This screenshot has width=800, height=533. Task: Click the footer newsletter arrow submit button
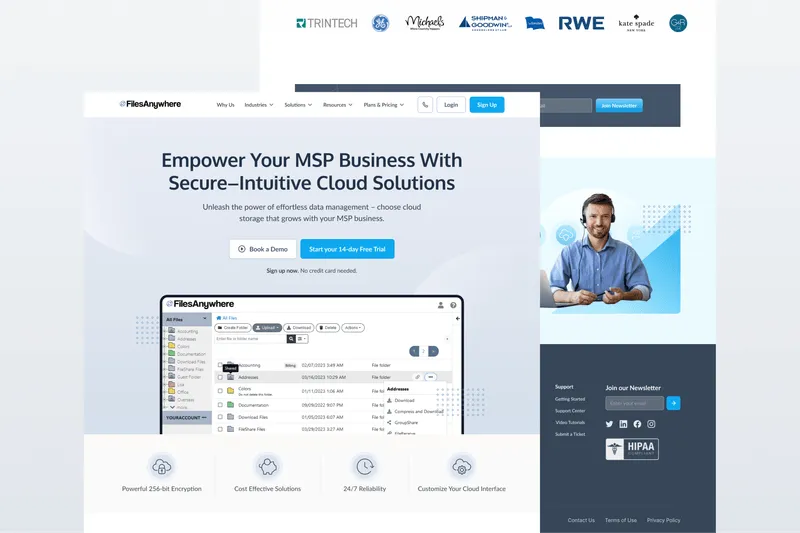(673, 403)
